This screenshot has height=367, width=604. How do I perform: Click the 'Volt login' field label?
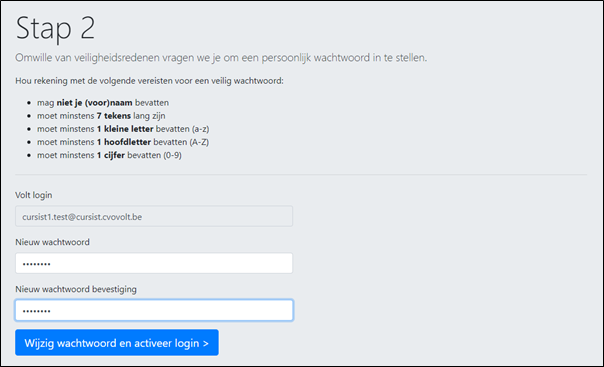click(x=34, y=195)
